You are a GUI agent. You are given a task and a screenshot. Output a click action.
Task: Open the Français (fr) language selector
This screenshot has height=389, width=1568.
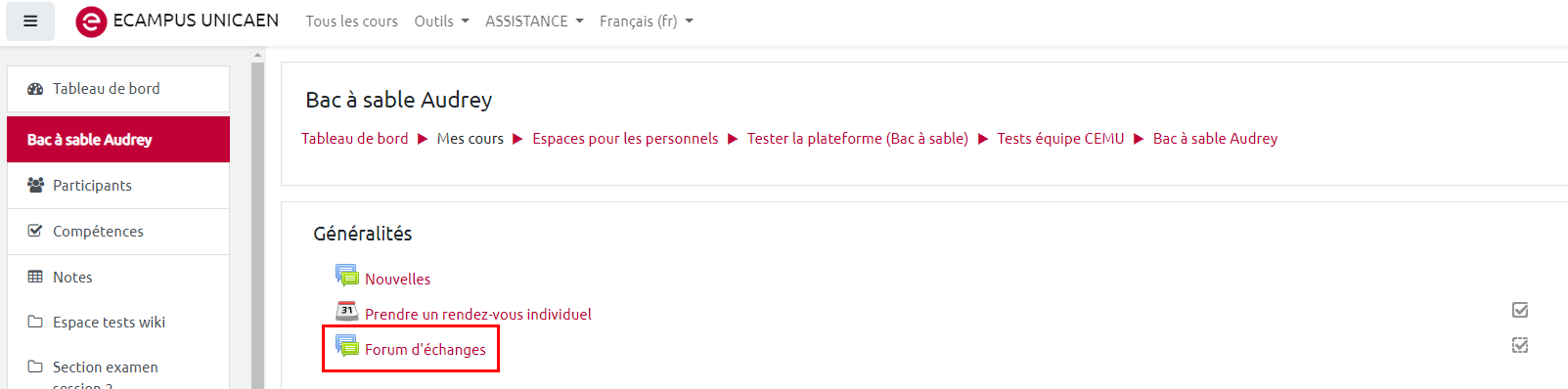coord(647,22)
